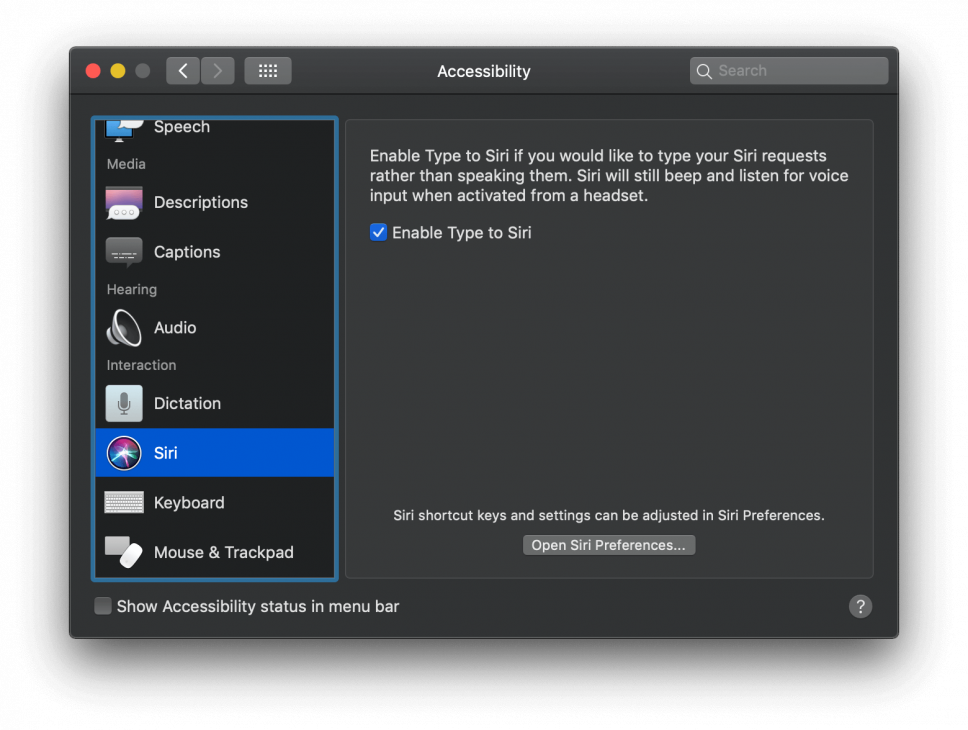Screen dimensions: 968x730
Task: Select the Siri icon in the sidebar
Action: coord(123,452)
